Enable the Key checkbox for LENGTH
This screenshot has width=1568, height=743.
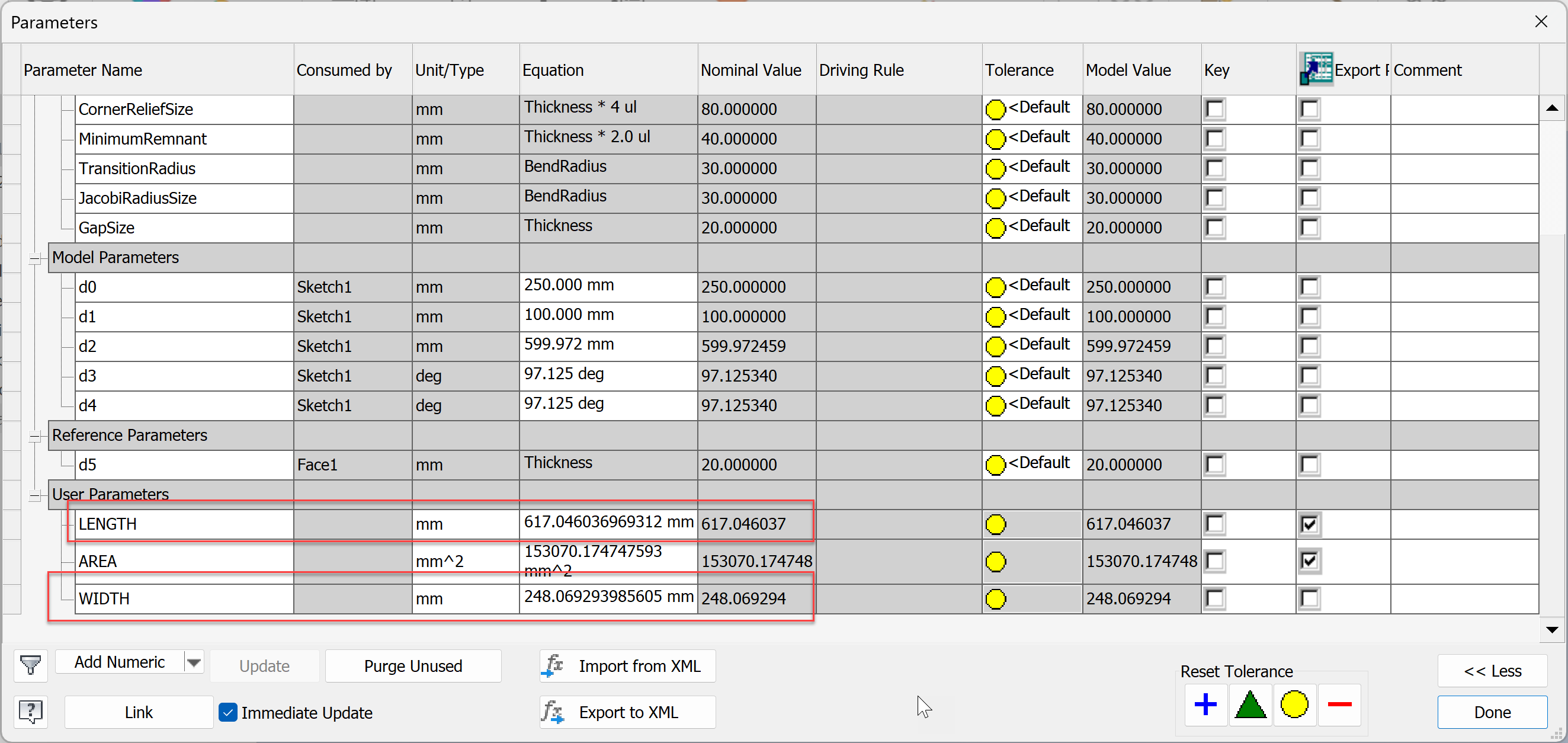click(1214, 524)
